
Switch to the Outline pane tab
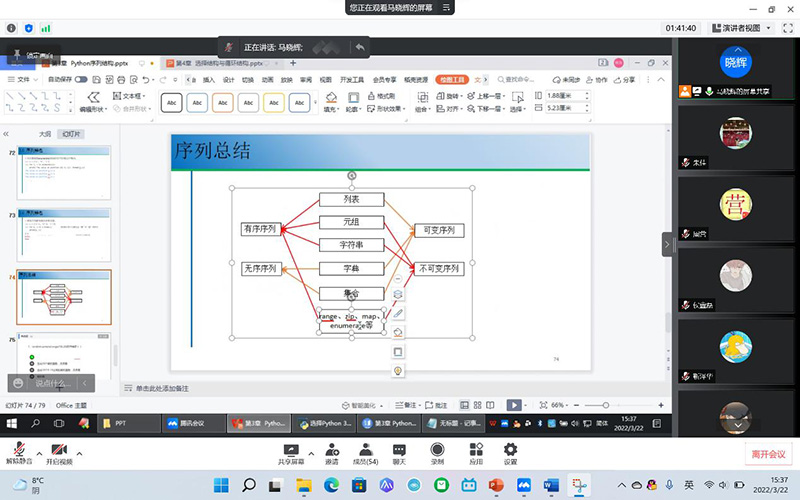click(x=45, y=134)
